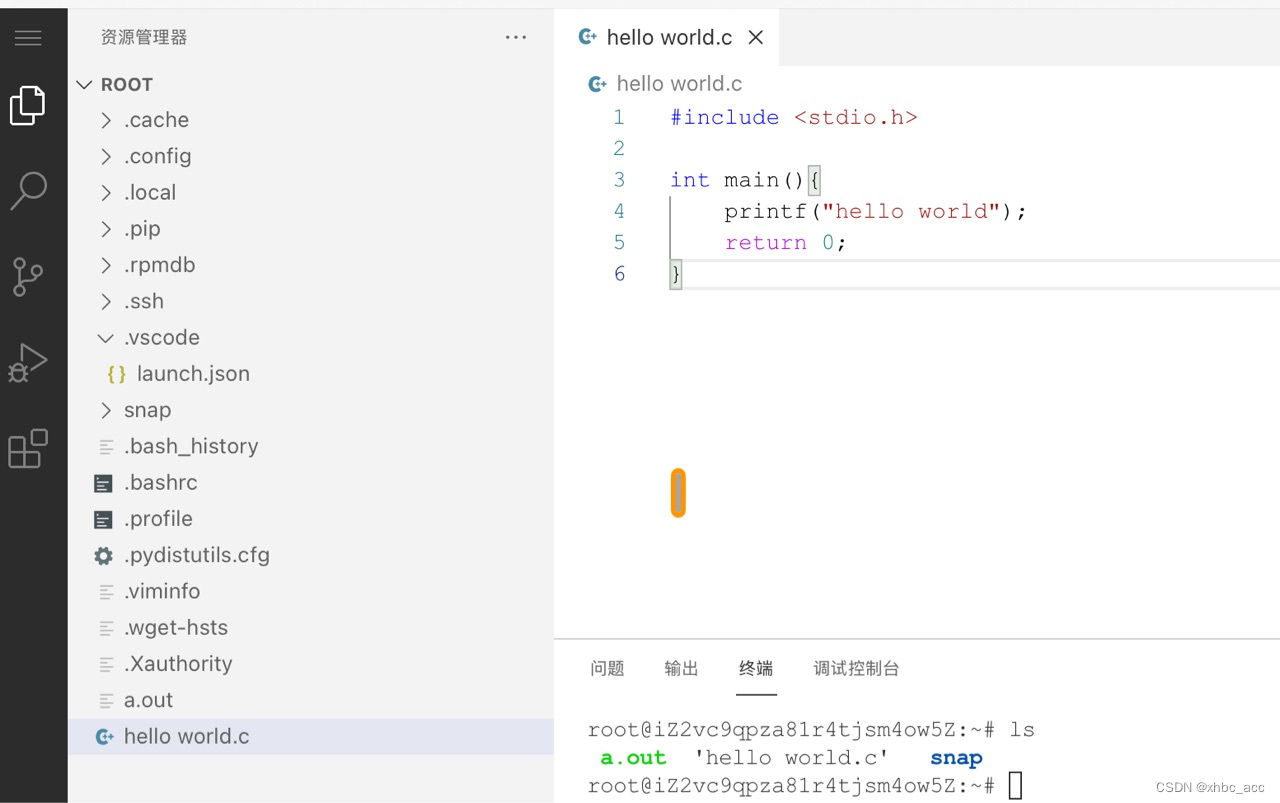Click the 资源管理器 panel title
This screenshot has width=1280, height=803.
pyautogui.click(x=144, y=37)
